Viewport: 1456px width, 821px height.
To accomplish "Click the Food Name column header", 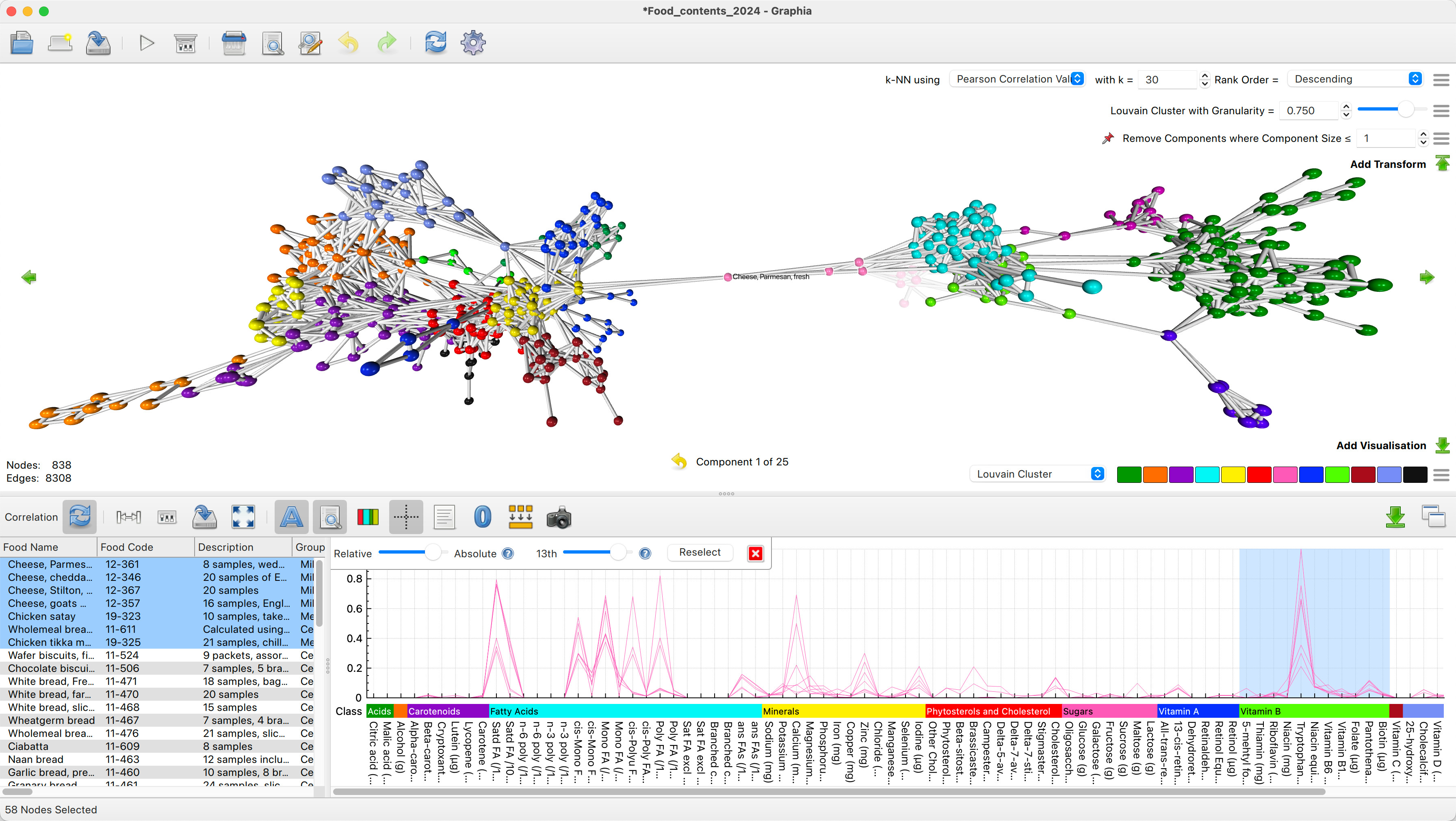I will [x=49, y=547].
